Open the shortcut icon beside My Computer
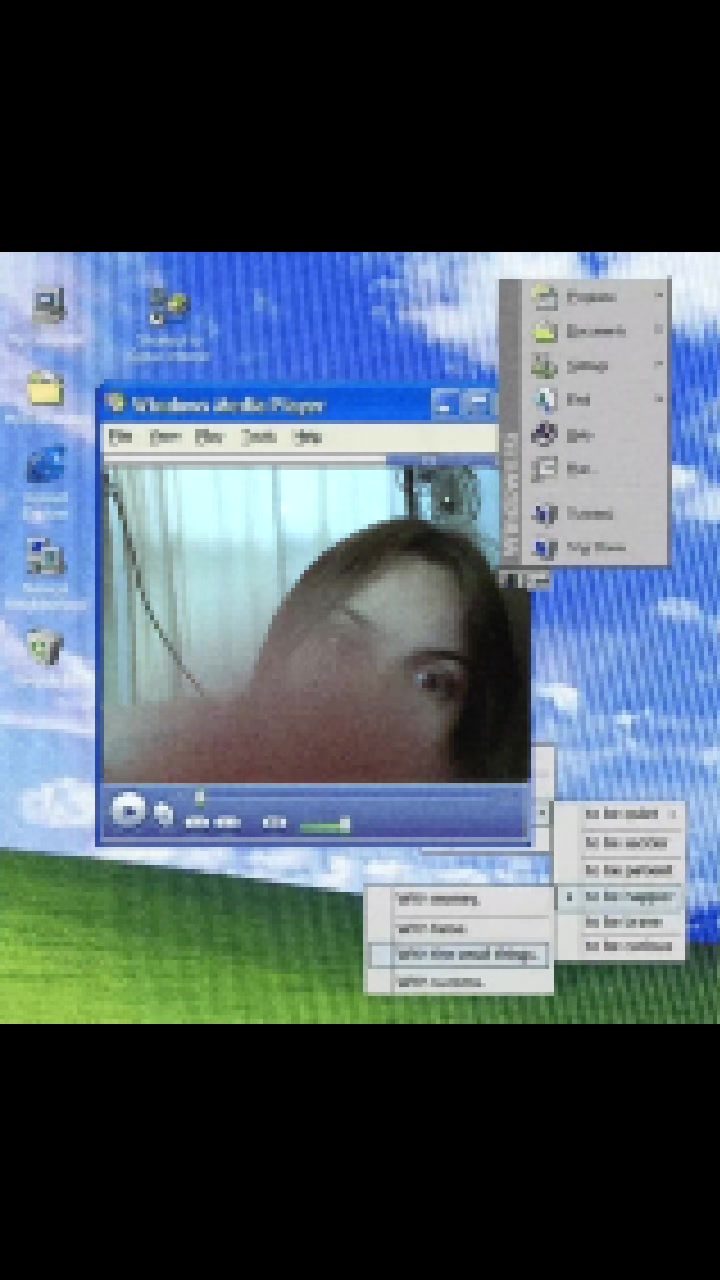Image resolution: width=720 pixels, height=1280 pixels. tap(168, 306)
